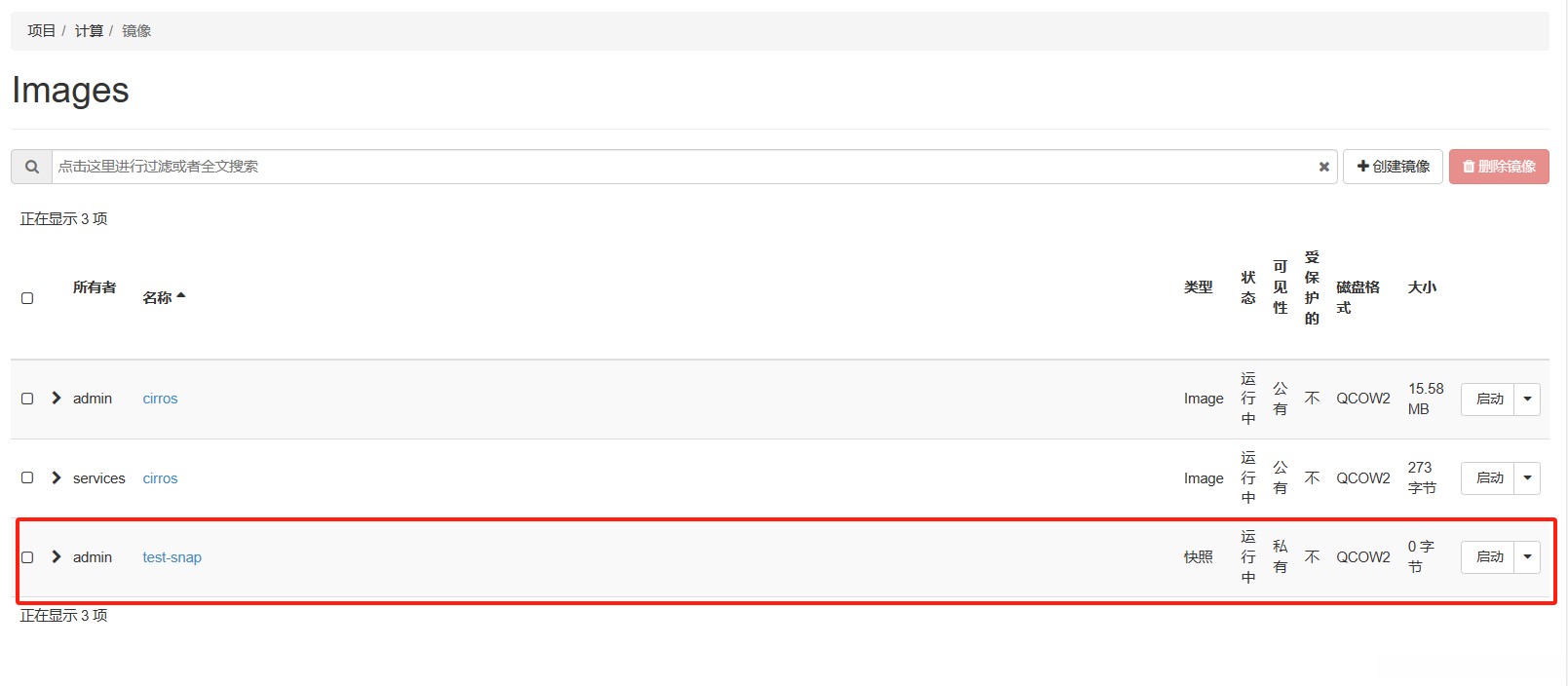Image resolution: width=1568 pixels, height=686 pixels.
Task: Click the 创建镜像 create image button
Action: (1393, 167)
